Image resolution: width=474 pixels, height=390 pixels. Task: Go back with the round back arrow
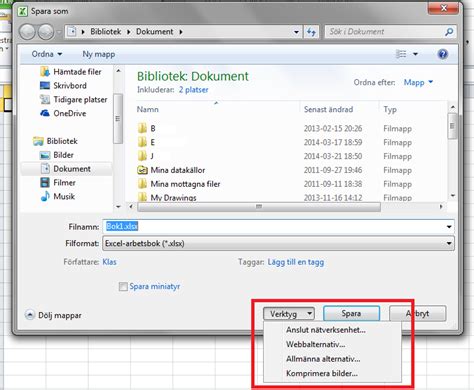click(27, 32)
